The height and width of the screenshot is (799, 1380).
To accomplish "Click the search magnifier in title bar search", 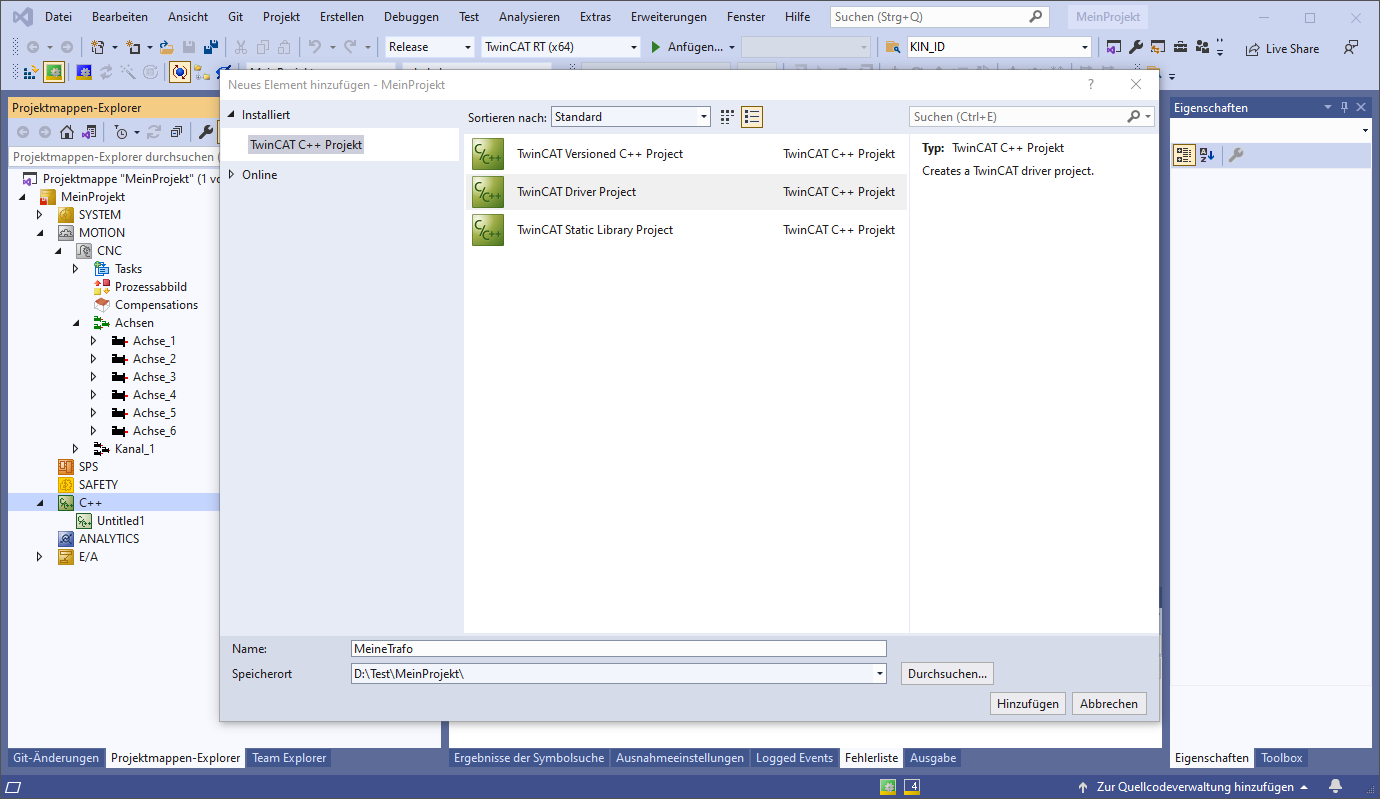I will pyautogui.click(x=1036, y=17).
